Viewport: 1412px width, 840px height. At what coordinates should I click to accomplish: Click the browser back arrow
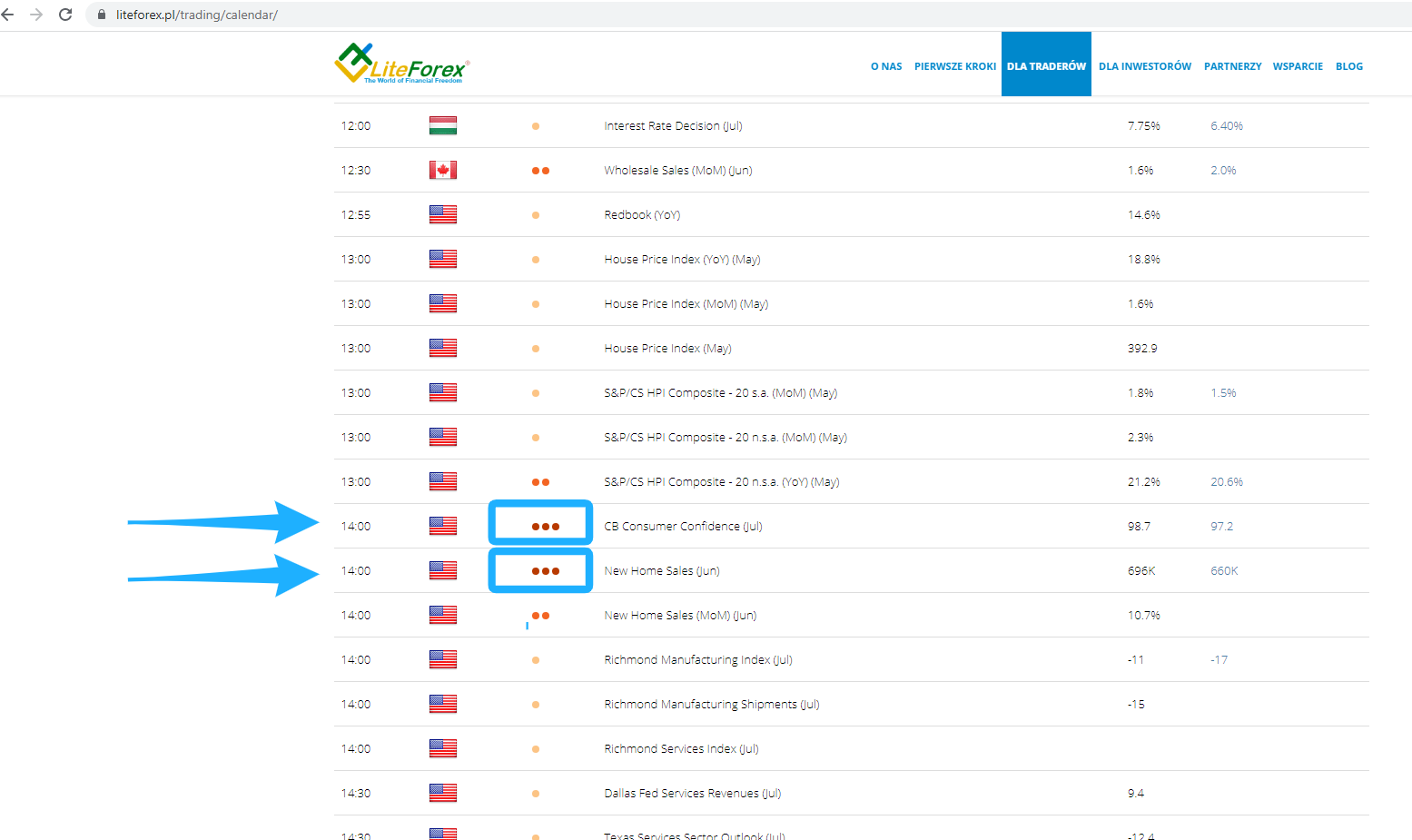click(11, 15)
